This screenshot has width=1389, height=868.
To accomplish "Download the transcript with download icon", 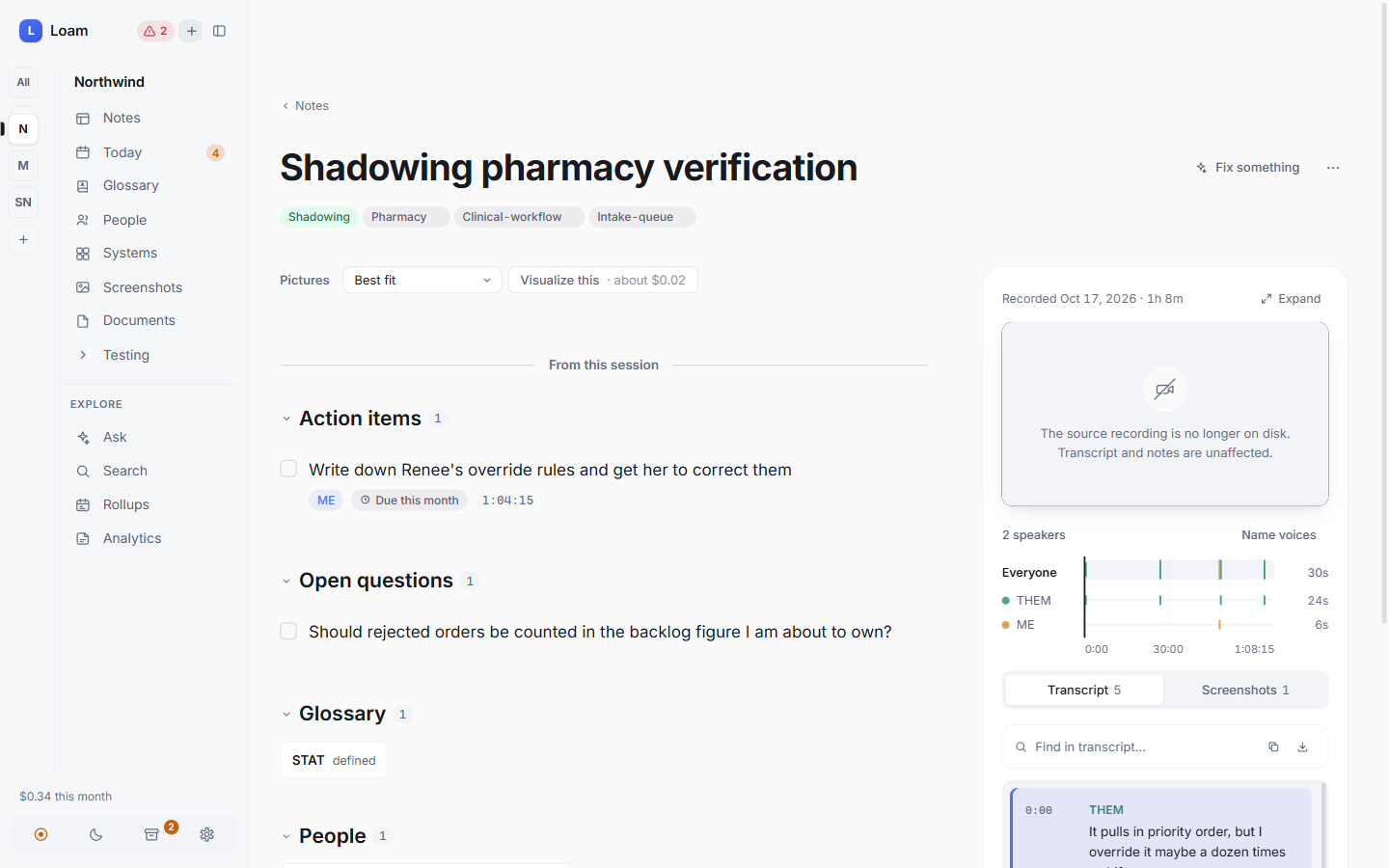I will point(1302,746).
